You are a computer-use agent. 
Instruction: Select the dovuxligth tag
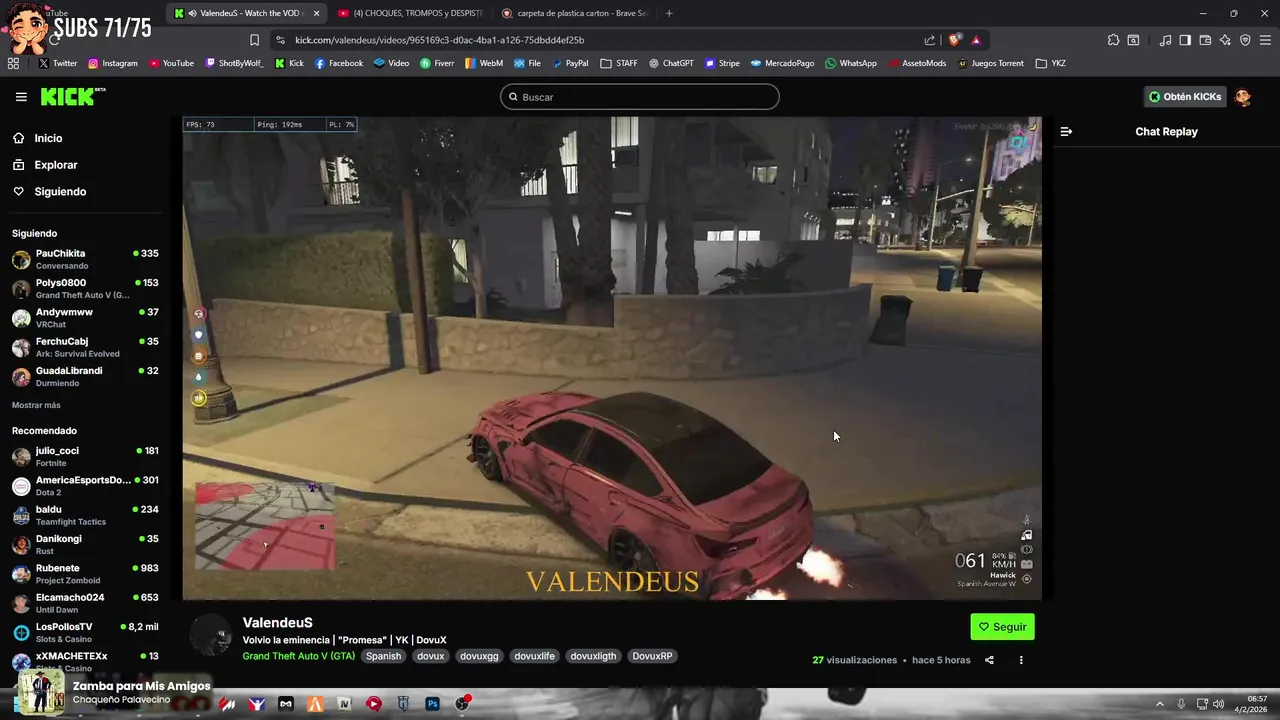(593, 656)
